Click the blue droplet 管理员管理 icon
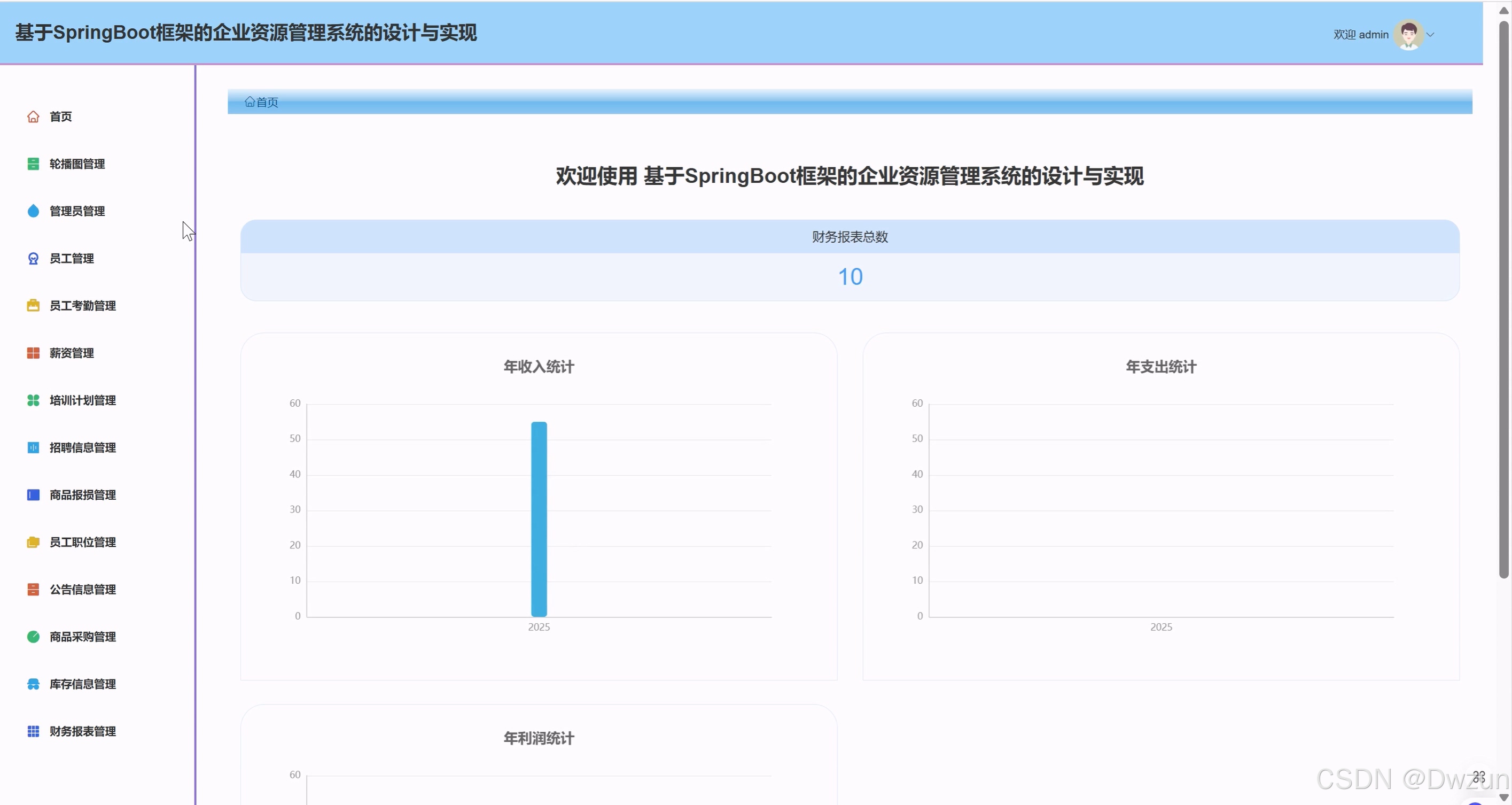 pyautogui.click(x=34, y=211)
